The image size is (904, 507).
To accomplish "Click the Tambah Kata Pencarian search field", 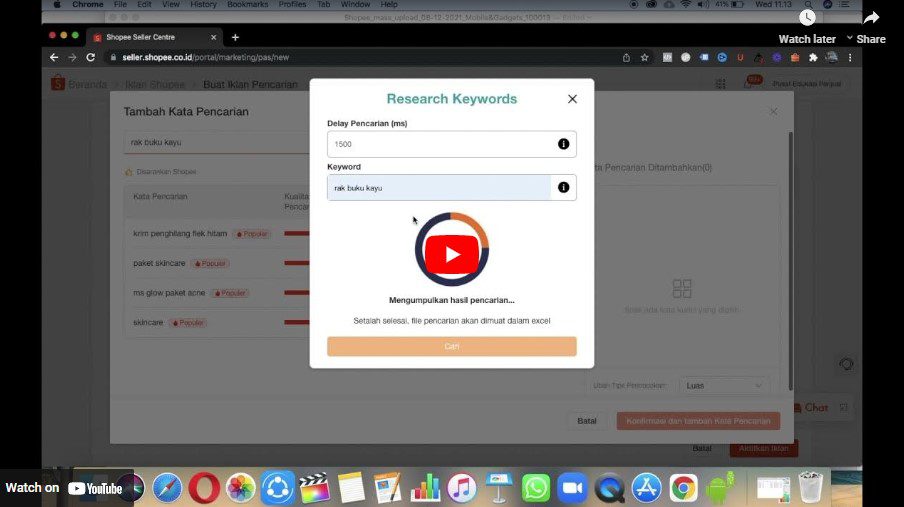I will (x=216, y=142).
